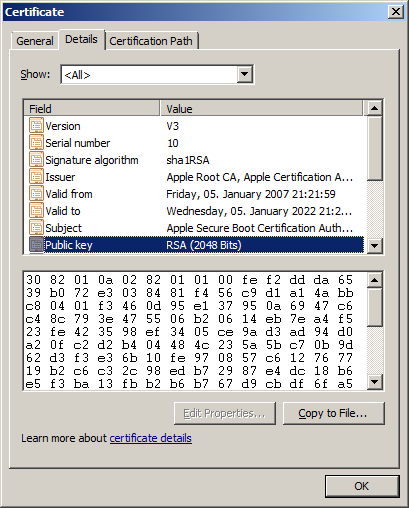Viewport: 409px width, 508px height.
Task: Click the Valid to field icon
Action: click(36, 211)
